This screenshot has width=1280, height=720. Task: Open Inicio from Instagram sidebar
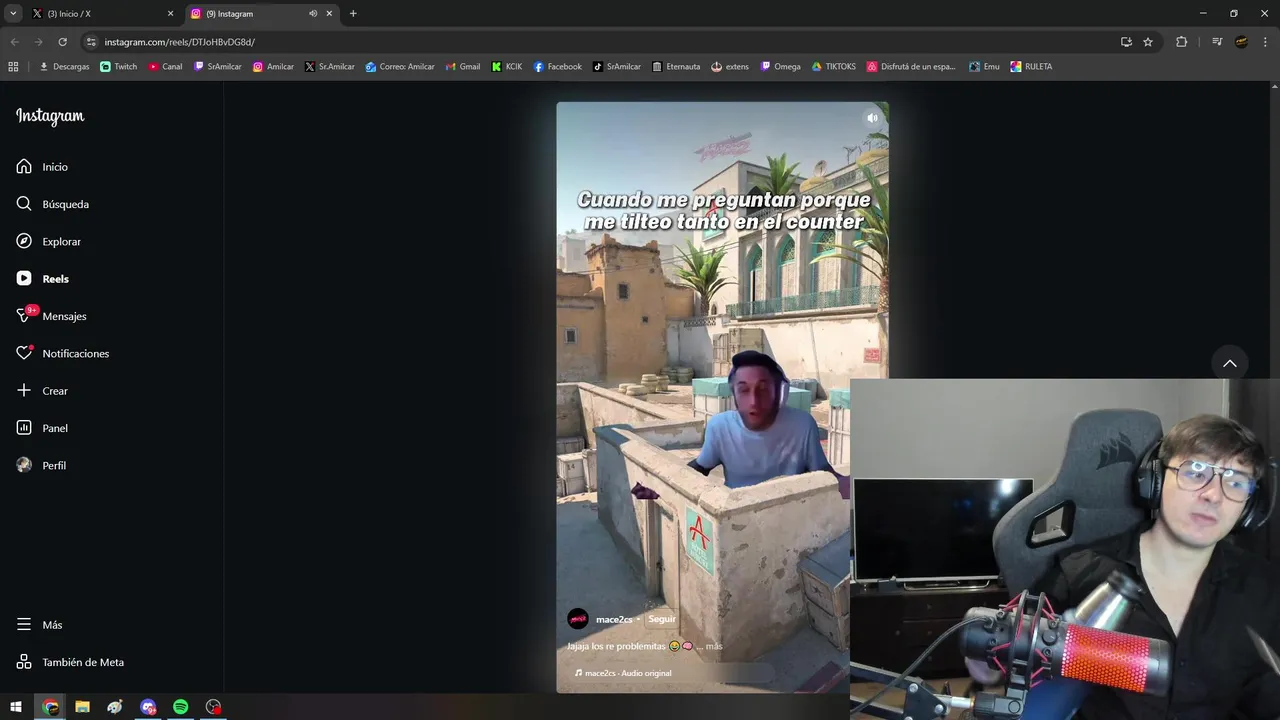[x=42, y=167]
